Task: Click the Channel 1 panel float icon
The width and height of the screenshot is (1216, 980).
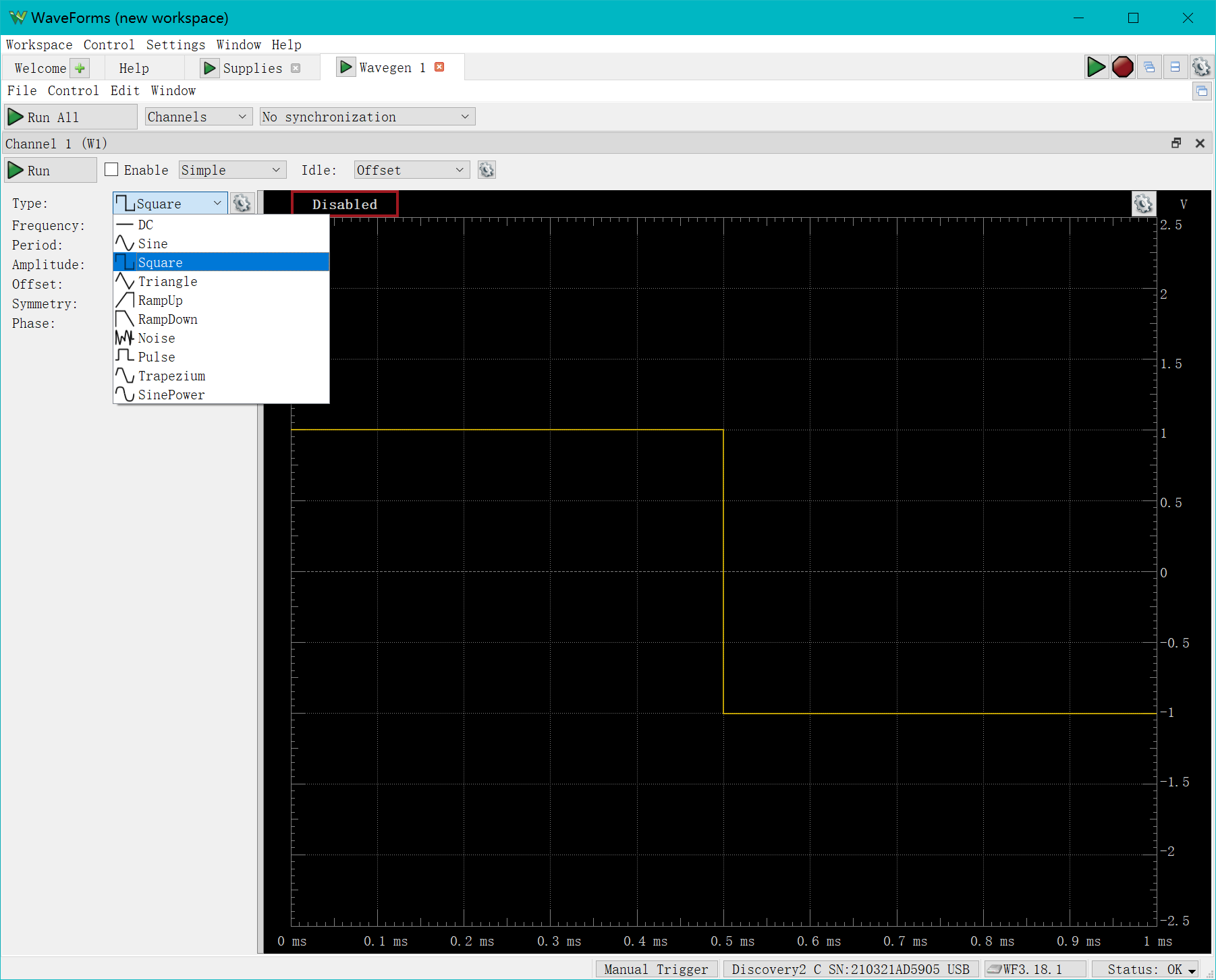Action: [1176, 143]
